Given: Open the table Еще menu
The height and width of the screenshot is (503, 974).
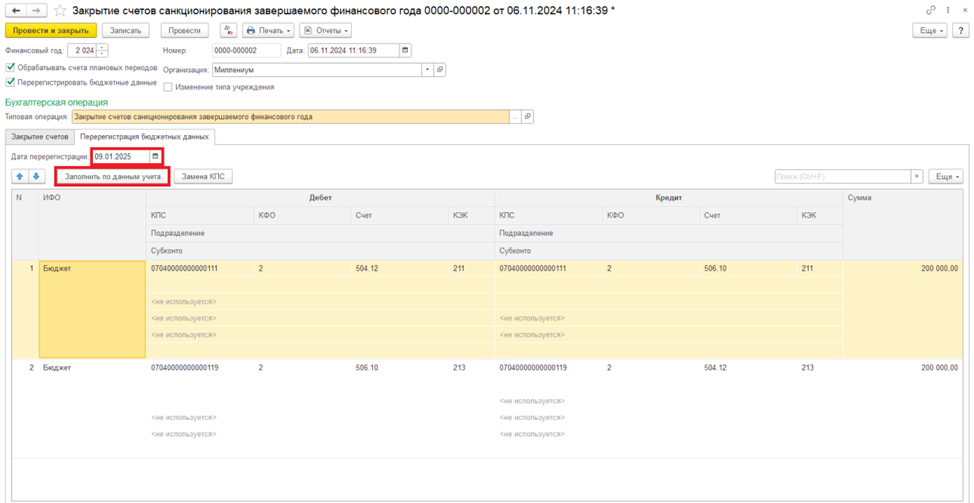Looking at the screenshot, I should point(946,177).
